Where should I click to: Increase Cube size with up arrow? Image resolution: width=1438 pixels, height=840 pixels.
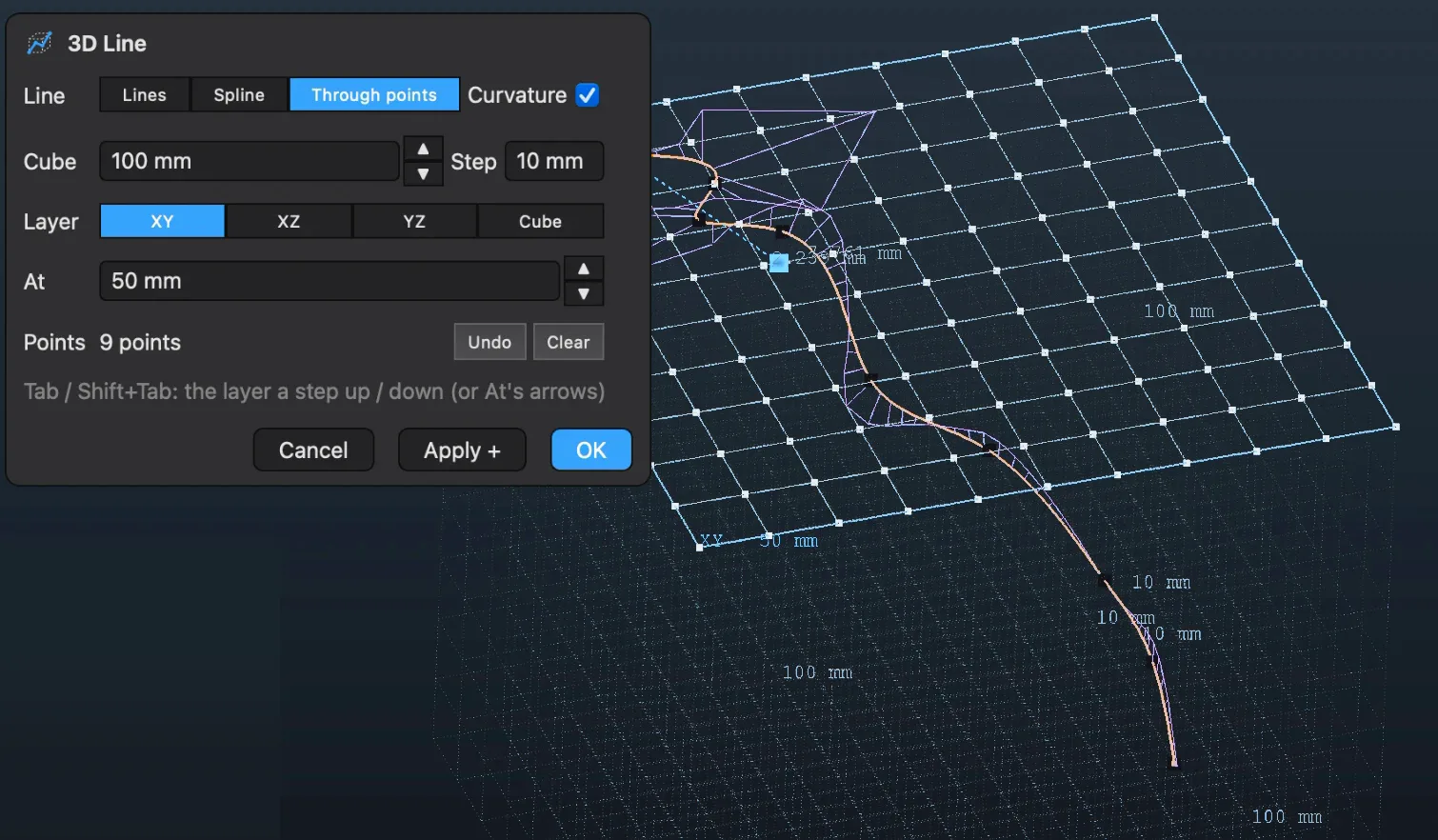pyautogui.click(x=423, y=150)
